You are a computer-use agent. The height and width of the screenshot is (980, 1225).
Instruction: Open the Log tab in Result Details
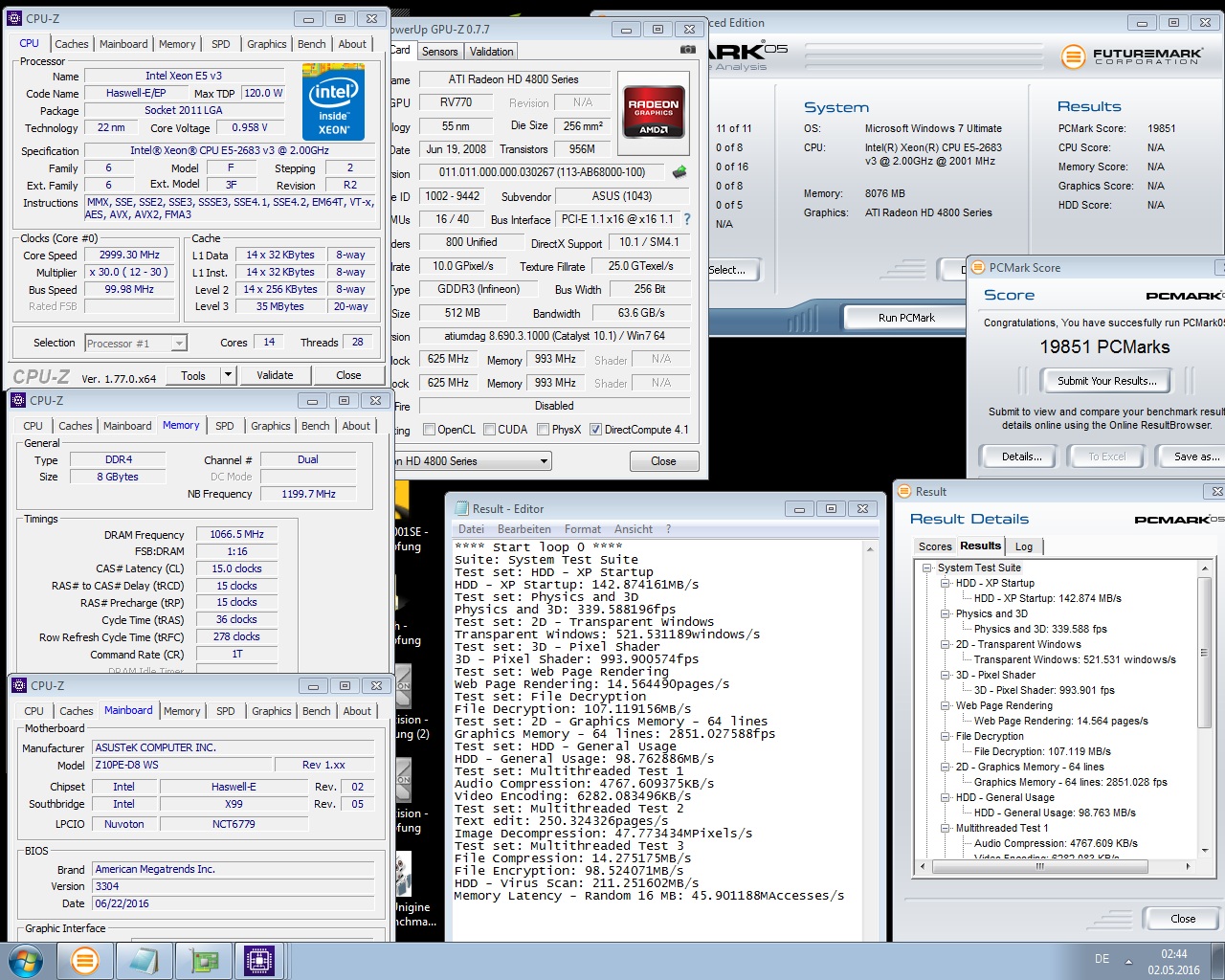(x=1024, y=546)
